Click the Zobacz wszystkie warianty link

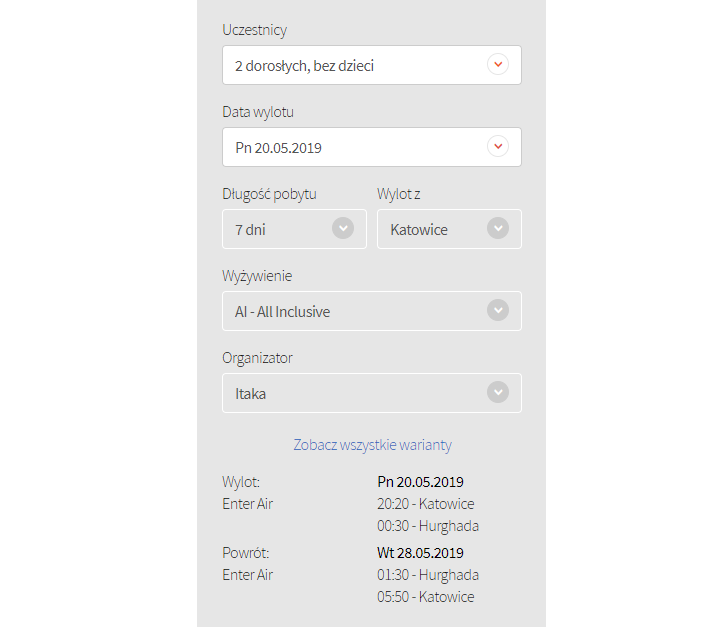pos(372,445)
